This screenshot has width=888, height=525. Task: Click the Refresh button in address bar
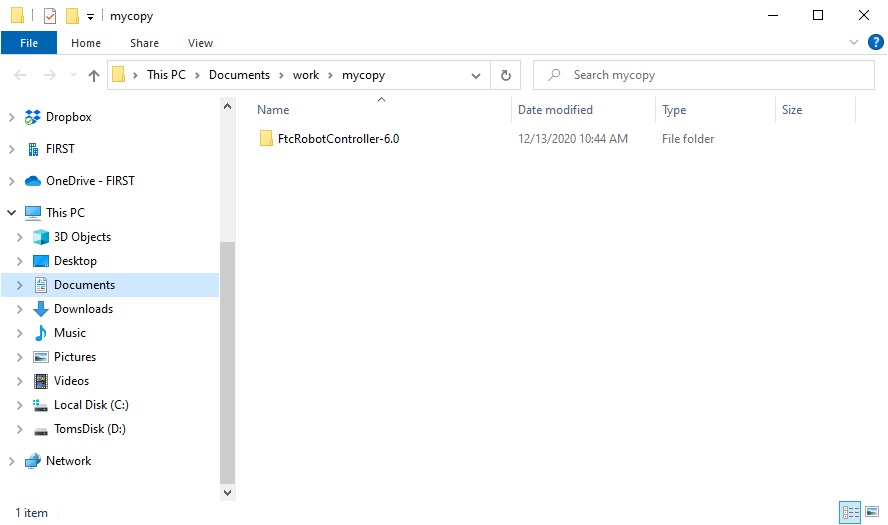pyautogui.click(x=505, y=75)
